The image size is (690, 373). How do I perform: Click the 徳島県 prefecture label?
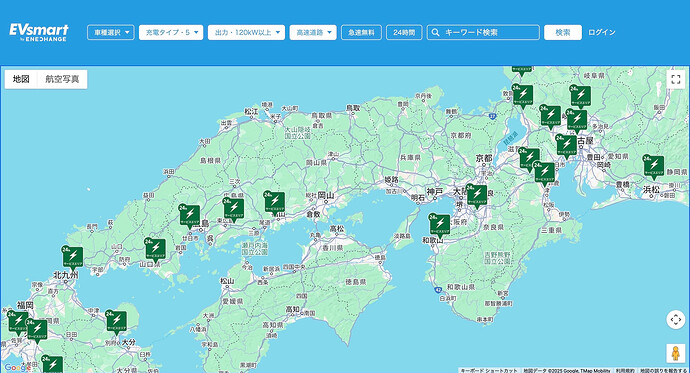(x=356, y=282)
